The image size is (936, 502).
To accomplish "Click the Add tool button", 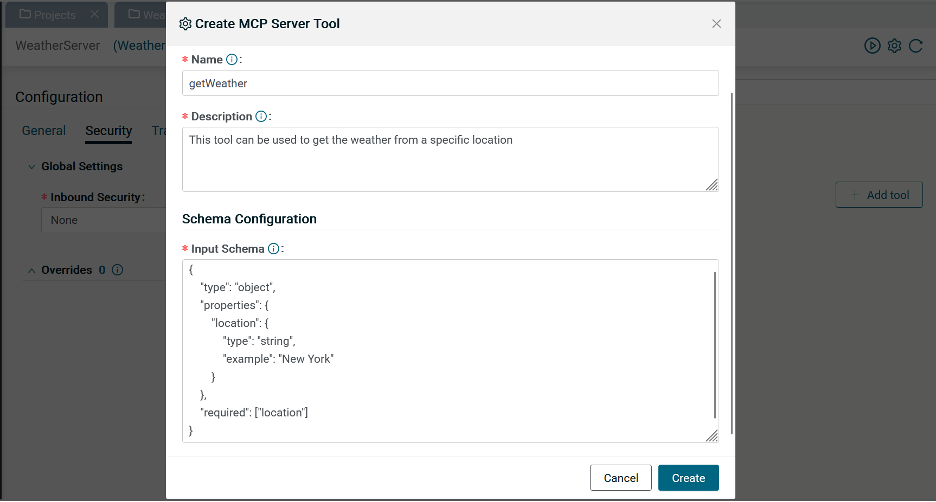I will (x=879, y=195).
